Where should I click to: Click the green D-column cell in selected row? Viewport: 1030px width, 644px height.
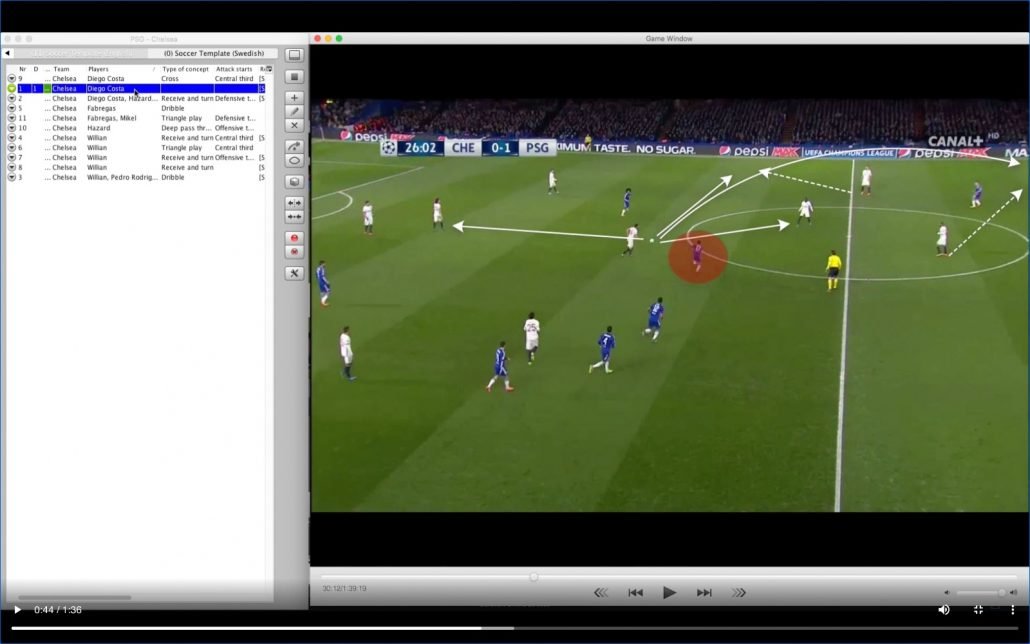point(47,88)
